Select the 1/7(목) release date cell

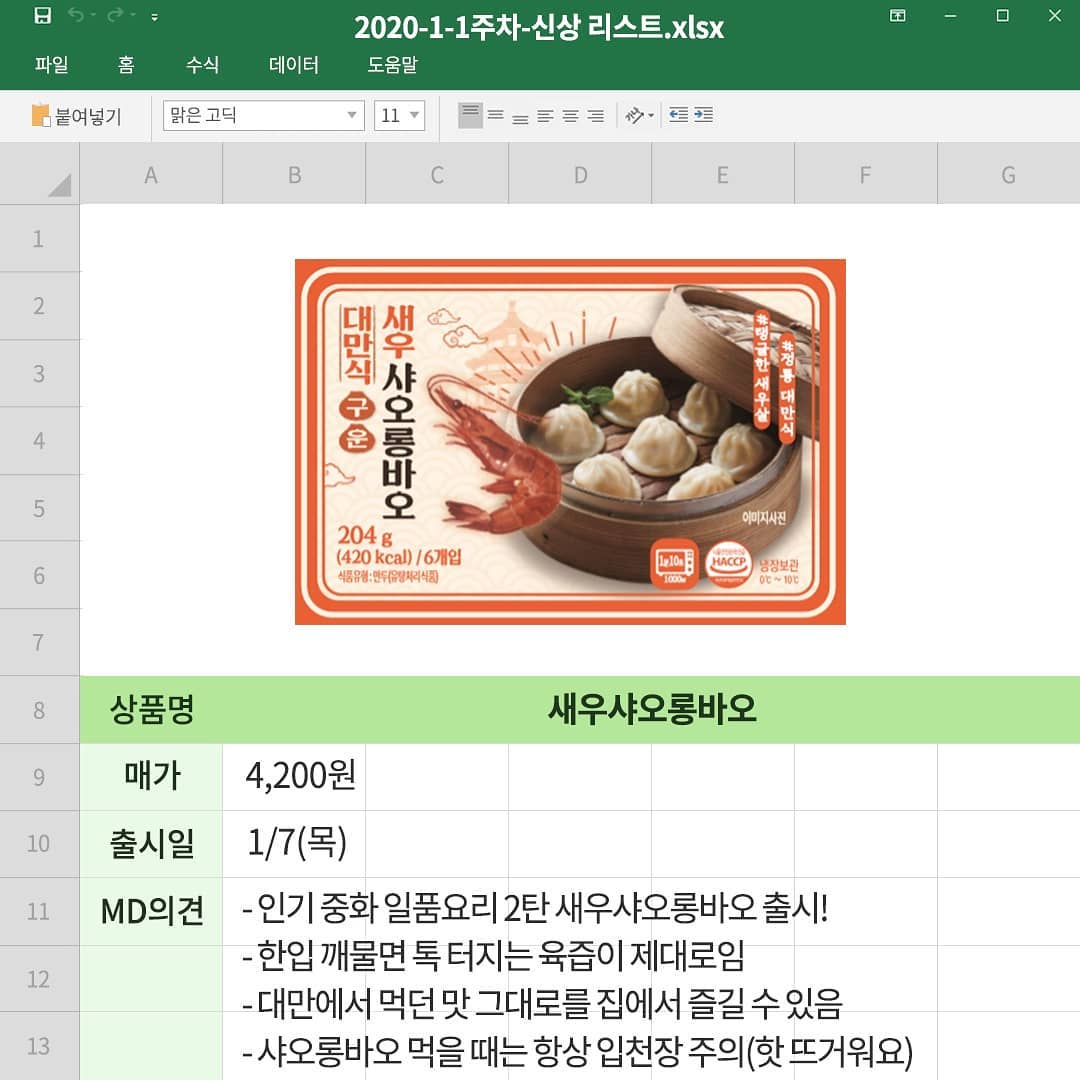[294, 844]
